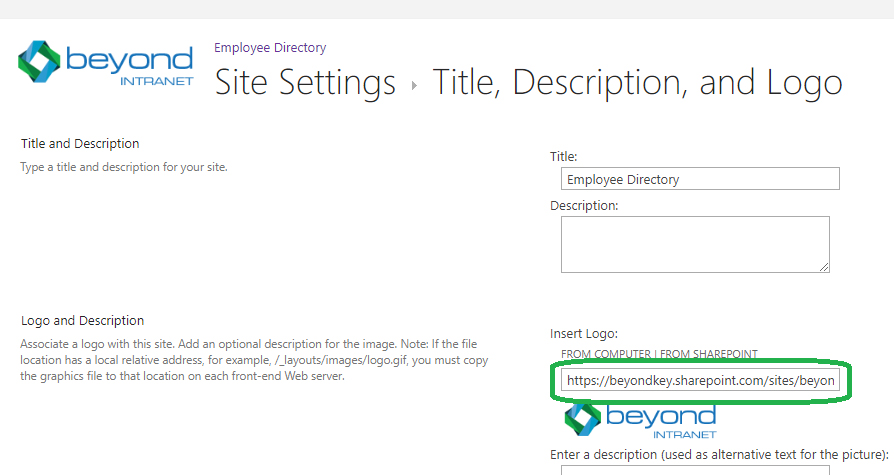Click inside the empty Description text area
The image size is (894, 476).
pos(694,243)
